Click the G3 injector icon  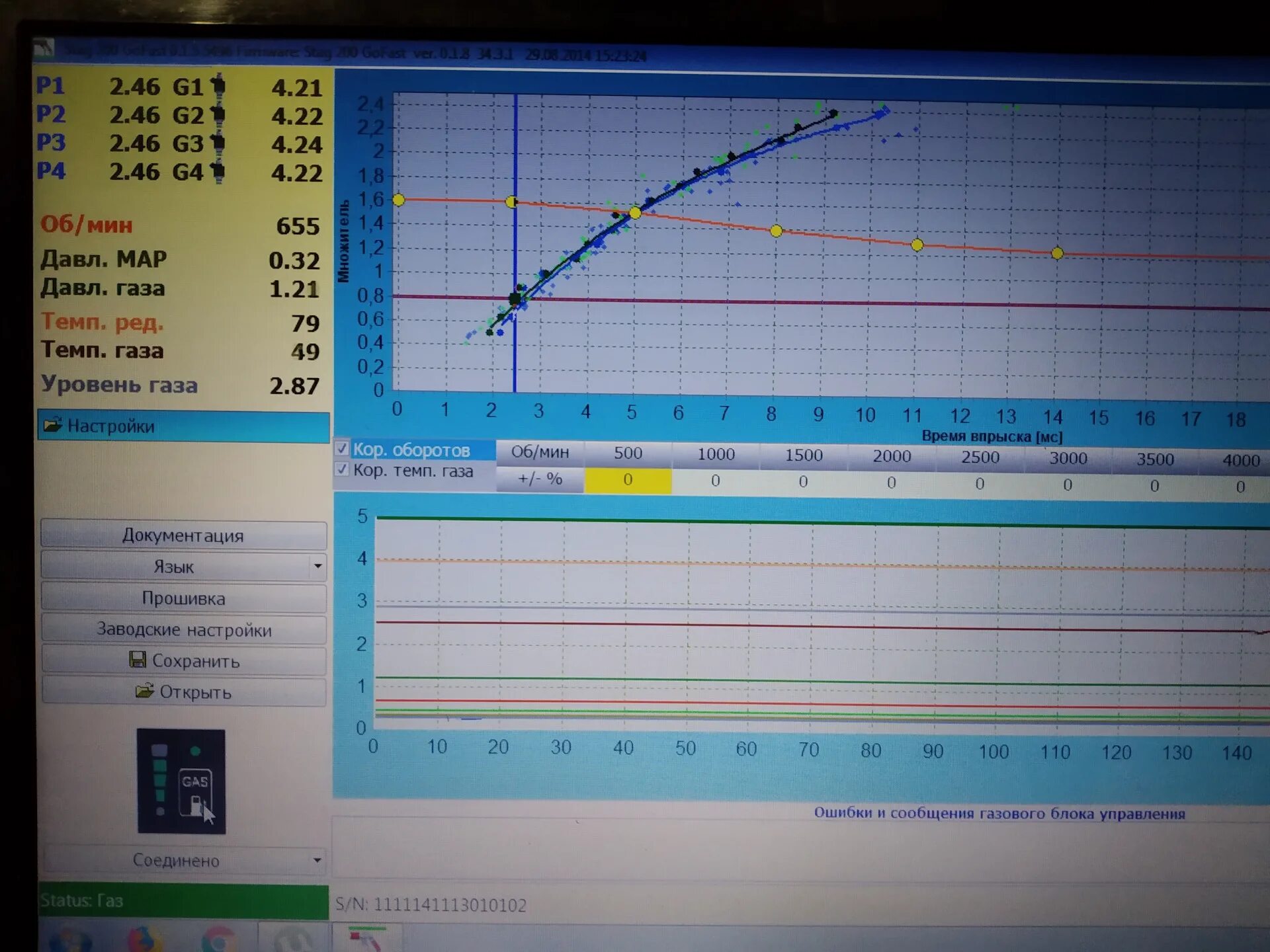[218, 143]
